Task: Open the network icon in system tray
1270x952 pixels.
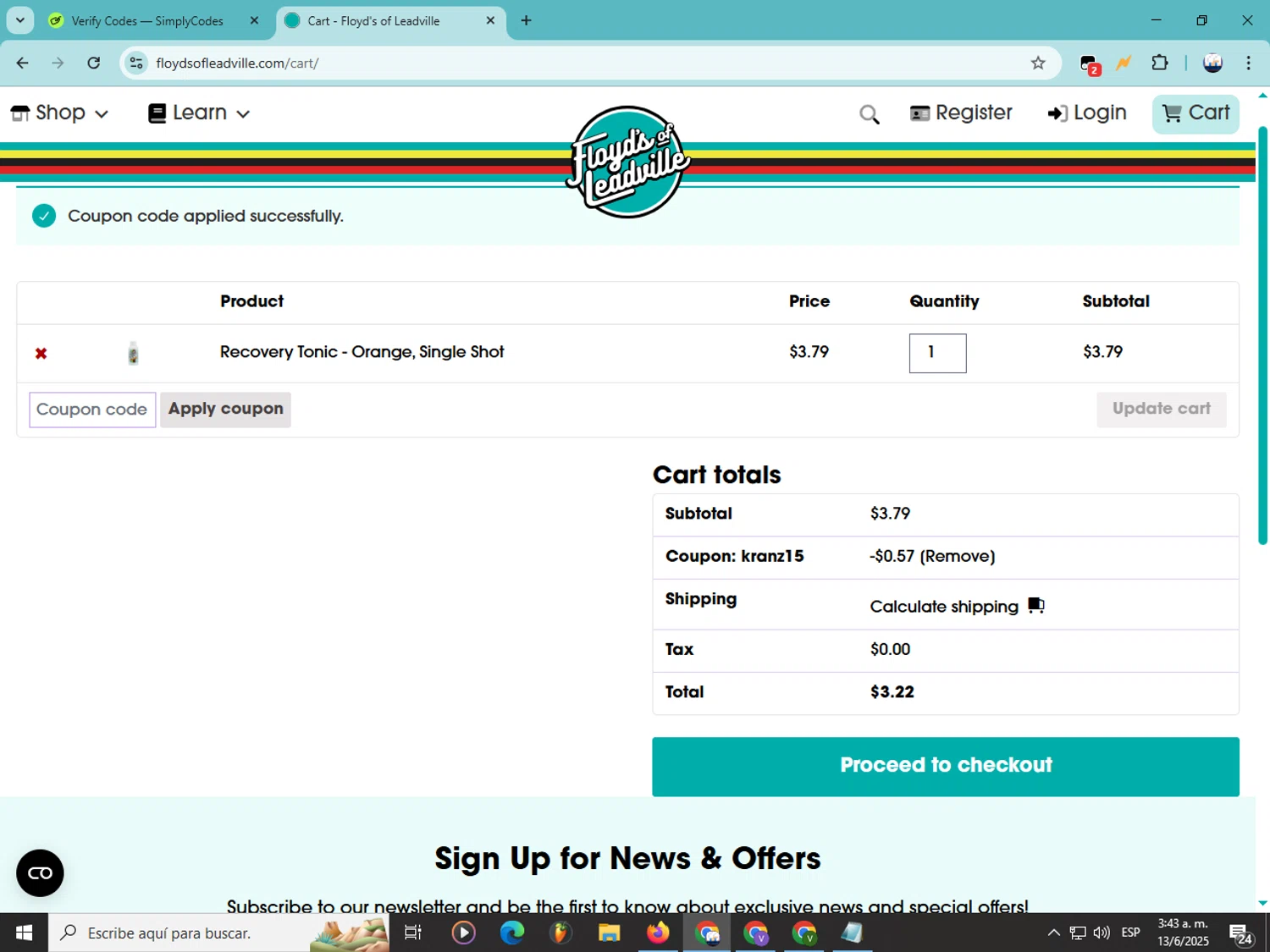Action: point(1077,933)
